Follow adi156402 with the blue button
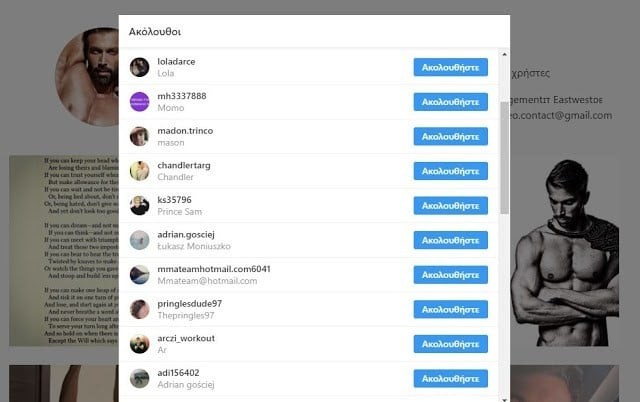 451,379
